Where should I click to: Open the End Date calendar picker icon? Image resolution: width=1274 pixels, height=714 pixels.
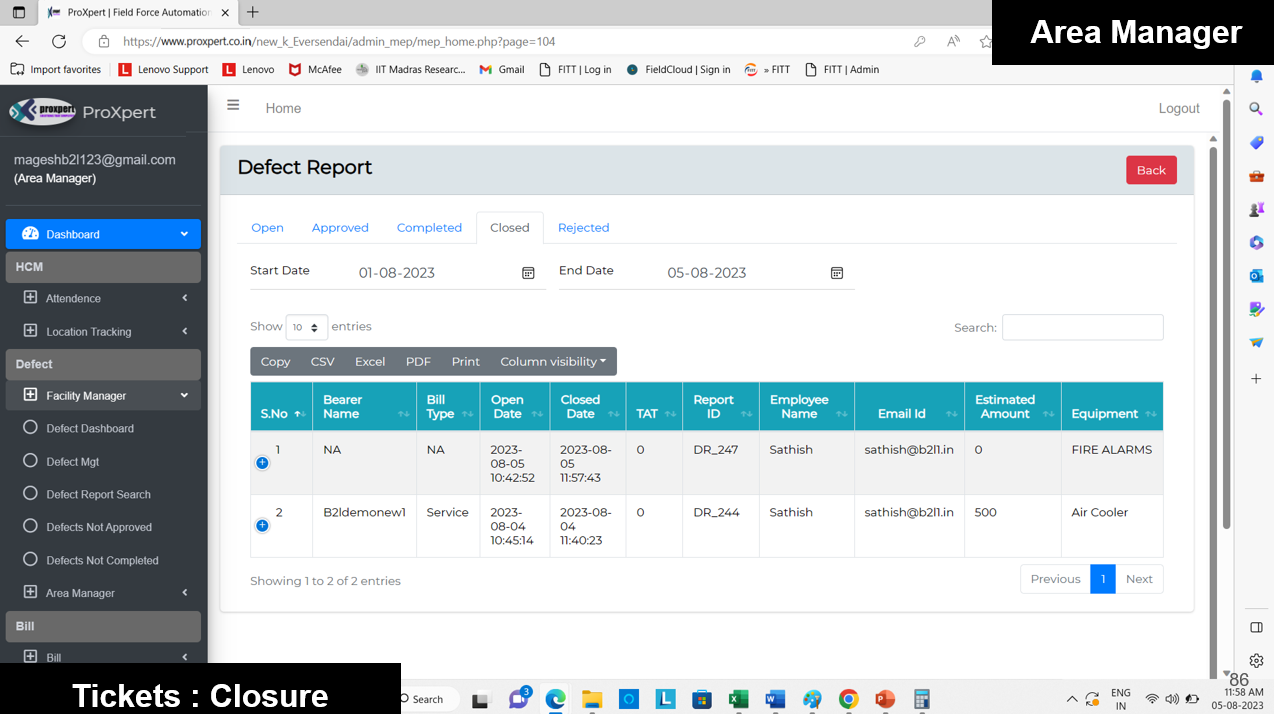coord(837,273)
